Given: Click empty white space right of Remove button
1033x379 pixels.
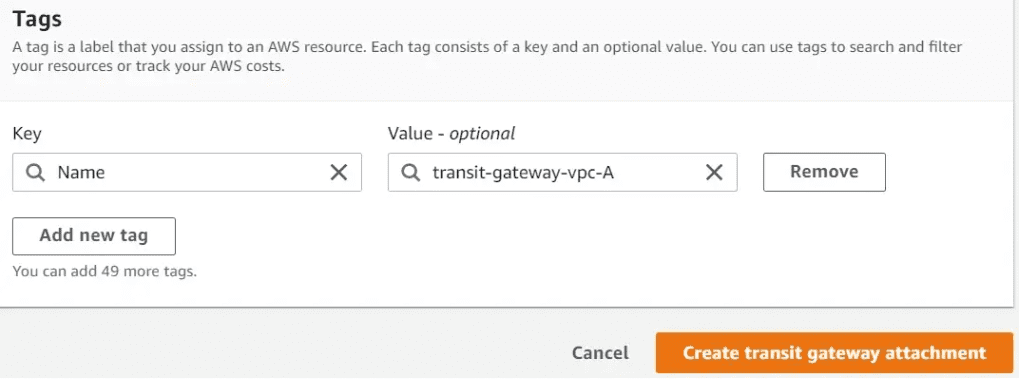Looking at the screenshot, I should [949, 173].
